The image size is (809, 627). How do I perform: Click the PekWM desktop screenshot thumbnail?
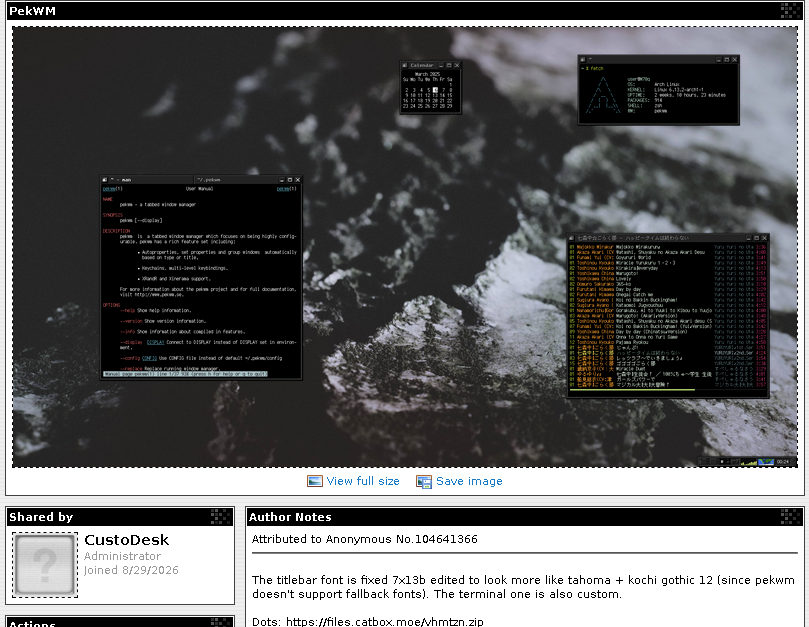[405, 247]
